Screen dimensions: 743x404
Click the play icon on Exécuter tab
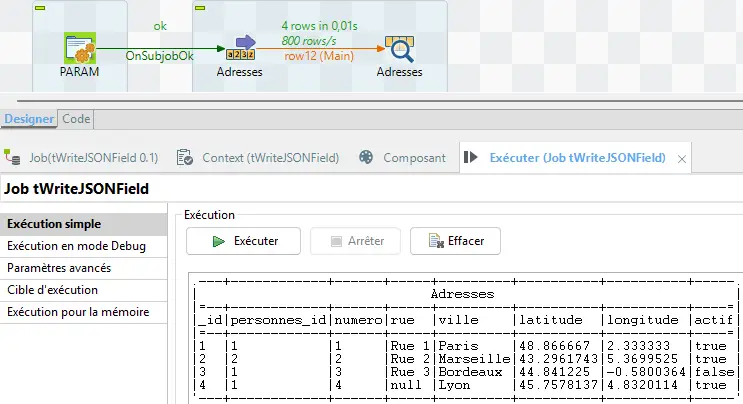470,157
